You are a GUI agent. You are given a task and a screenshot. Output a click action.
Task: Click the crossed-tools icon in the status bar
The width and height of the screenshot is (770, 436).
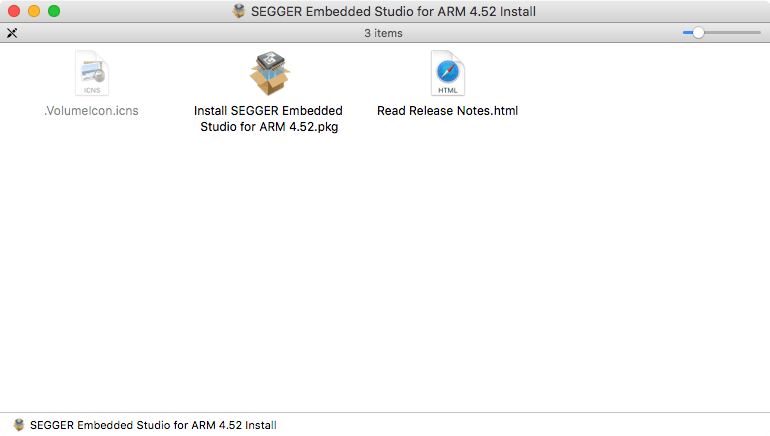tap(12, 33)
